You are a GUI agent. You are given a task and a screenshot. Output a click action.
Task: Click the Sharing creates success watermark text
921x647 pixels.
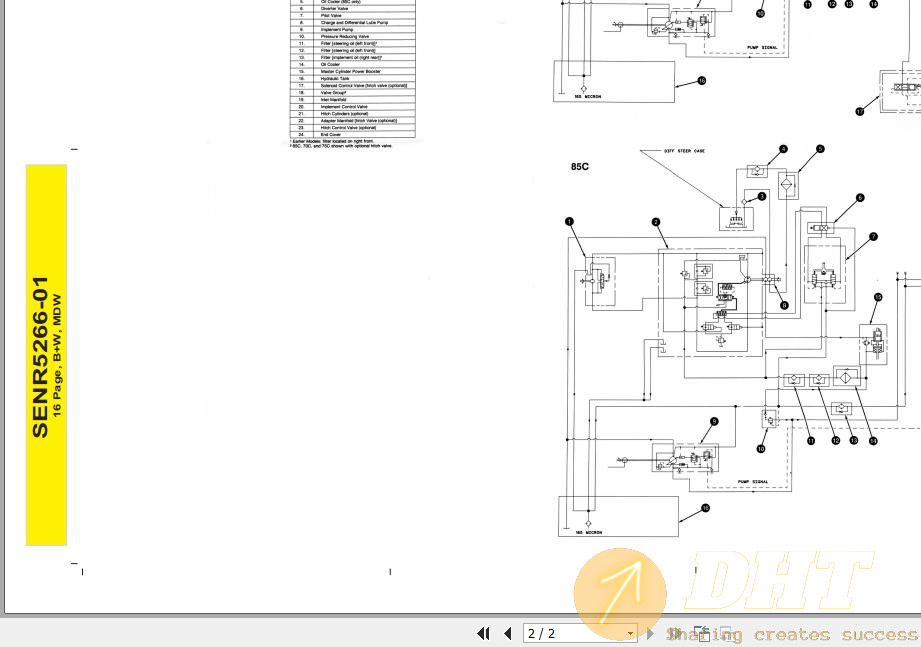[x=790, y=634]
